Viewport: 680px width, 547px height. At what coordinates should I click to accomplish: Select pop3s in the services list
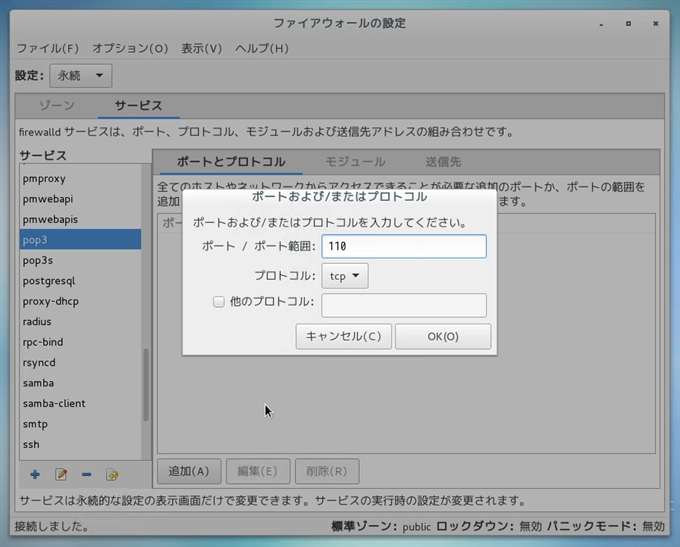pyautogui.click(x=80, y=260)
